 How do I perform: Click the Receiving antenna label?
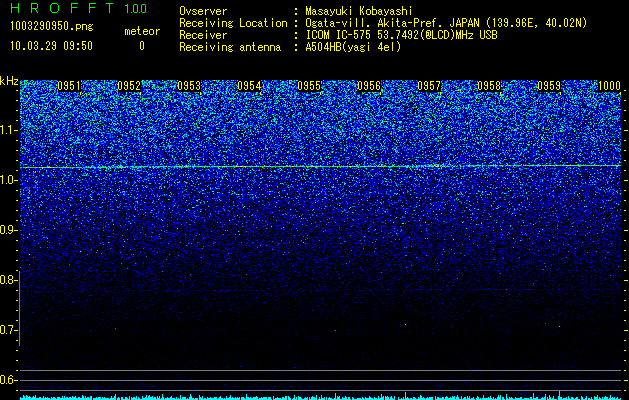[230, 47]
